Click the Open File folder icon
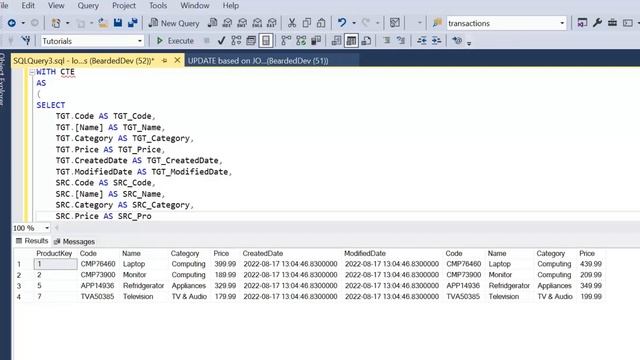The image size is (640, 360). pyautogui.click(x=103, y=23)
